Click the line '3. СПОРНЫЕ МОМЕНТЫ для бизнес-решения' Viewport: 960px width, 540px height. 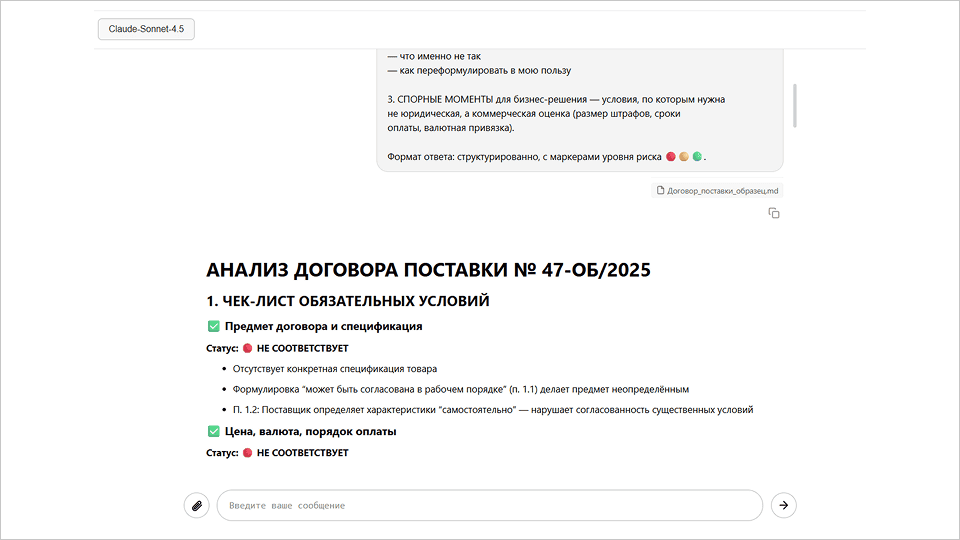tap(556, 99)
